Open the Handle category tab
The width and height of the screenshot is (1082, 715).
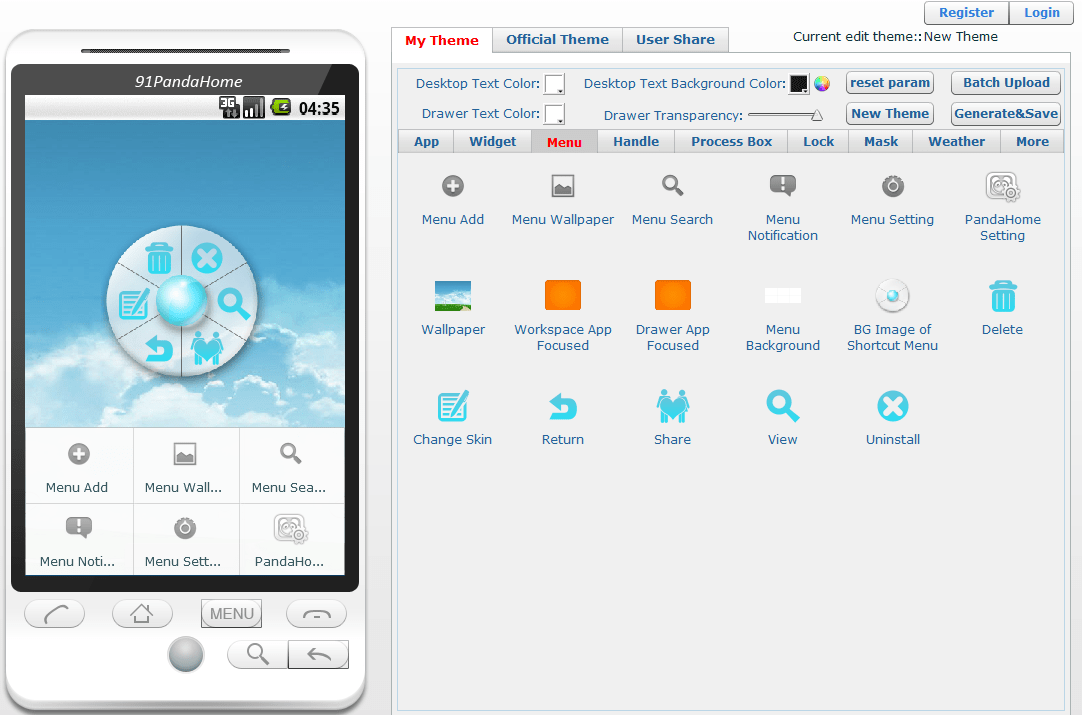(x=636, y=141)
